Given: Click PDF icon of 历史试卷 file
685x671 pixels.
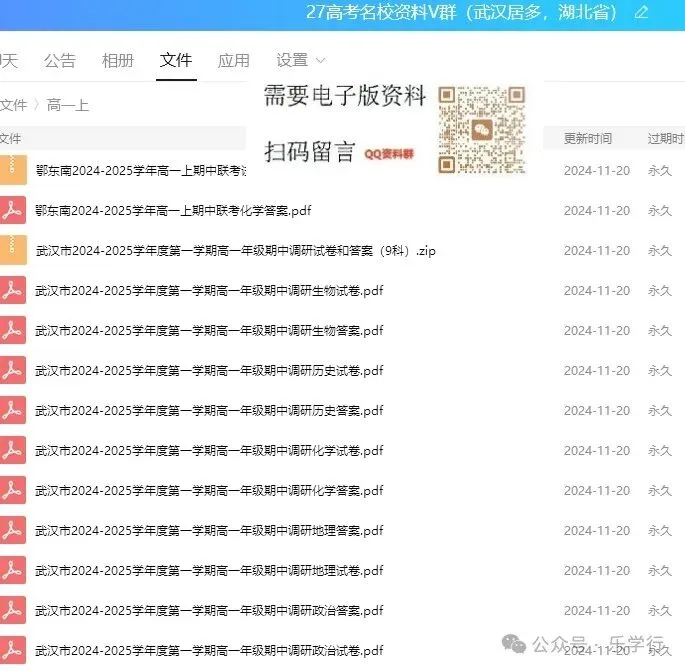Looking at the screenshot, I should [x=13, y=370].
